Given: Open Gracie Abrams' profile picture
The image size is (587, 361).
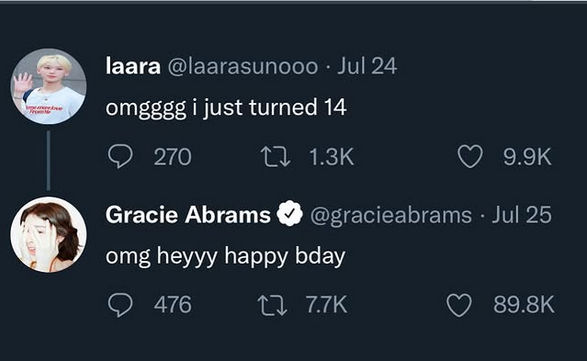Looking at the screenshot, I should [48, 234].
